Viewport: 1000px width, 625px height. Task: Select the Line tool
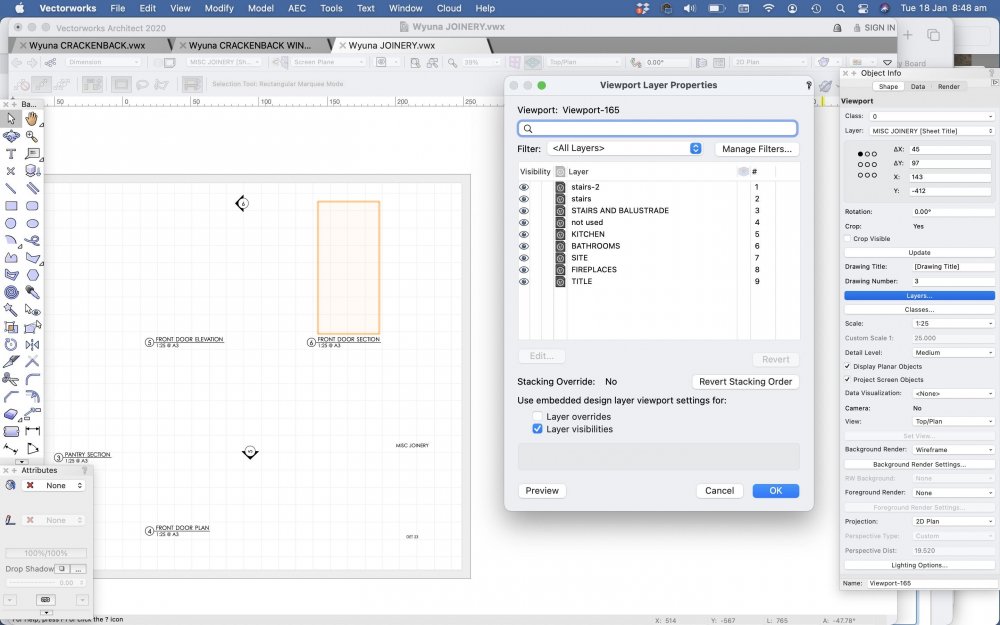pos(11,188)
